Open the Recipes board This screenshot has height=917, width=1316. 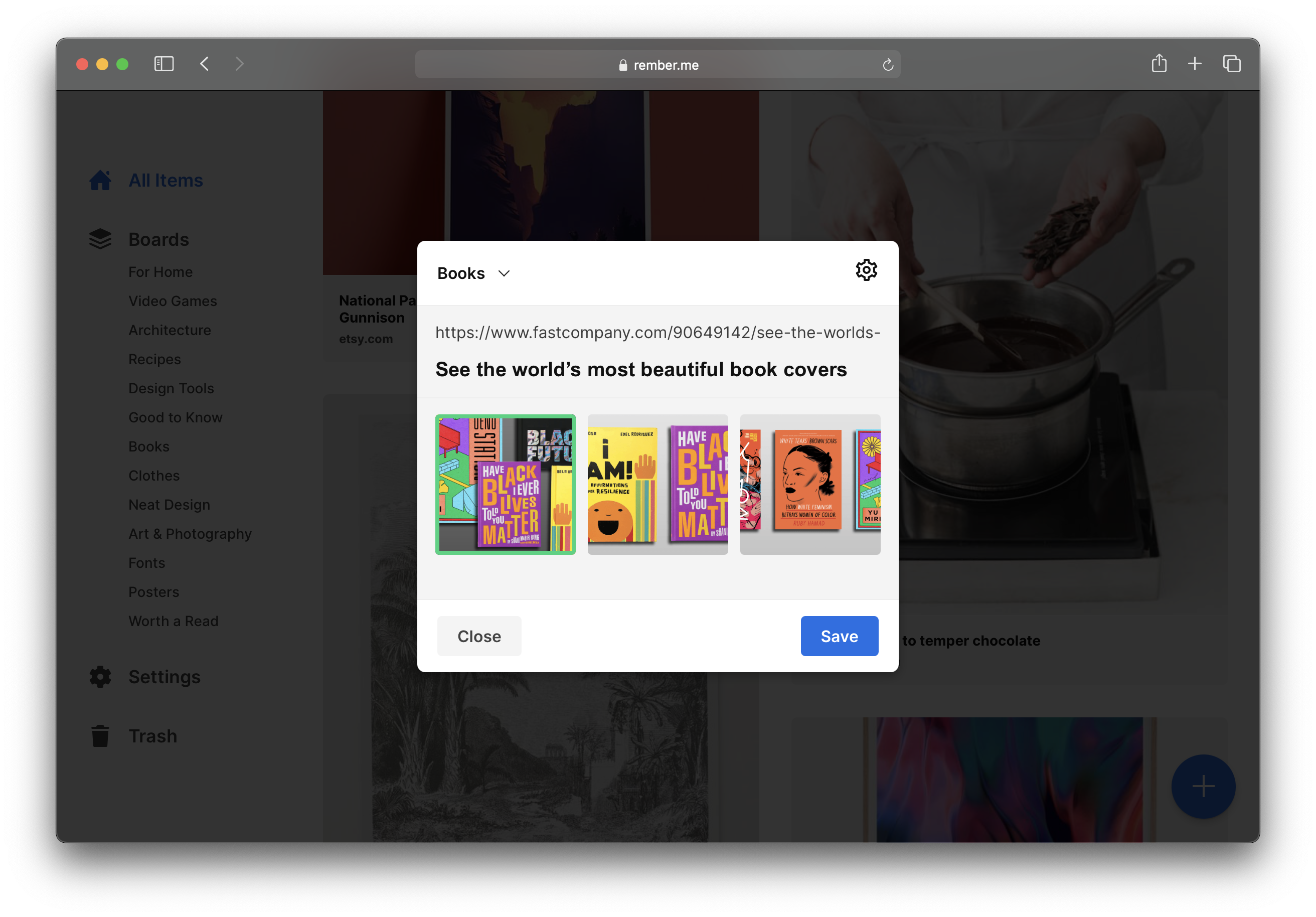[x=155, y=359]
